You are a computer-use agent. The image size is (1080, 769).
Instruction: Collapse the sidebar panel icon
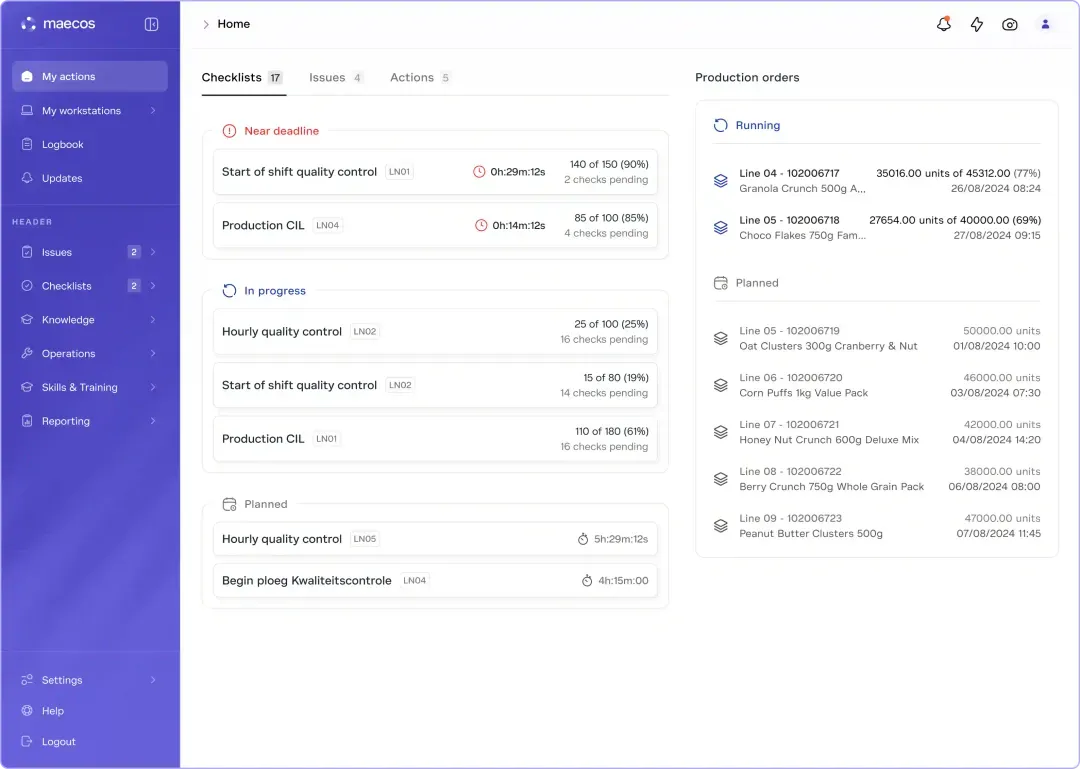coord(152,24)
